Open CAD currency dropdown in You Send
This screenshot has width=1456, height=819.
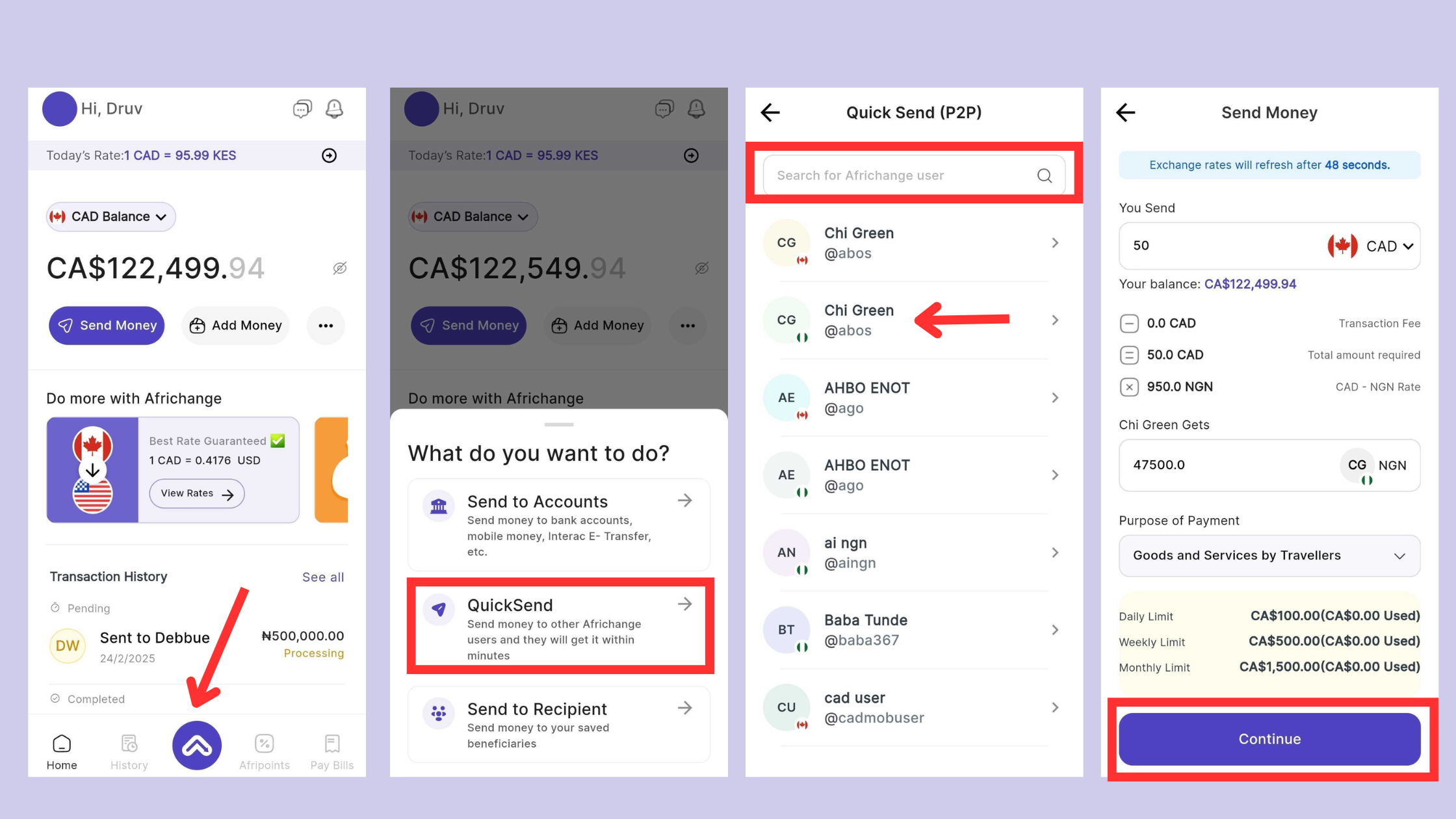click(1371, 246)
